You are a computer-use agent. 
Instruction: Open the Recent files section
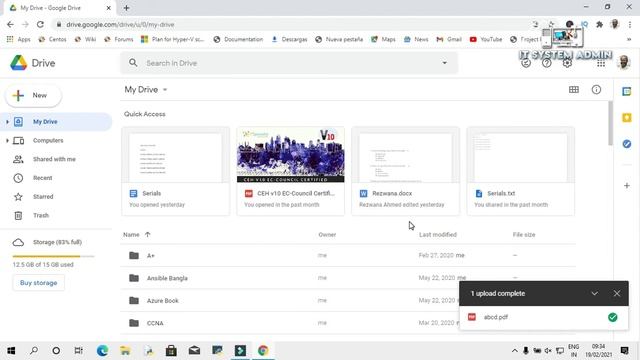[x=42, y=178]
